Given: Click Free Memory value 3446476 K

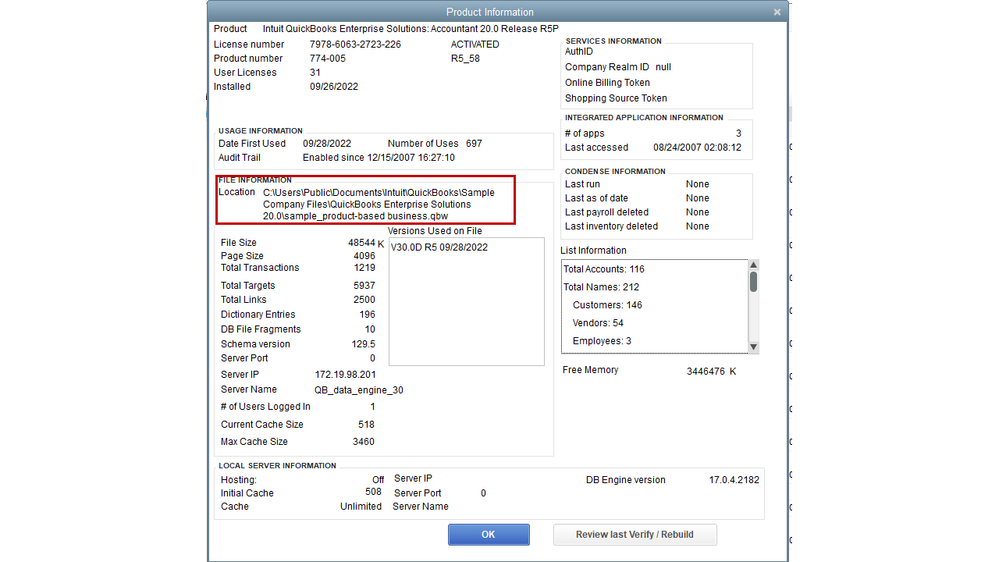Looking at the screenshot, I should point(711,371).
